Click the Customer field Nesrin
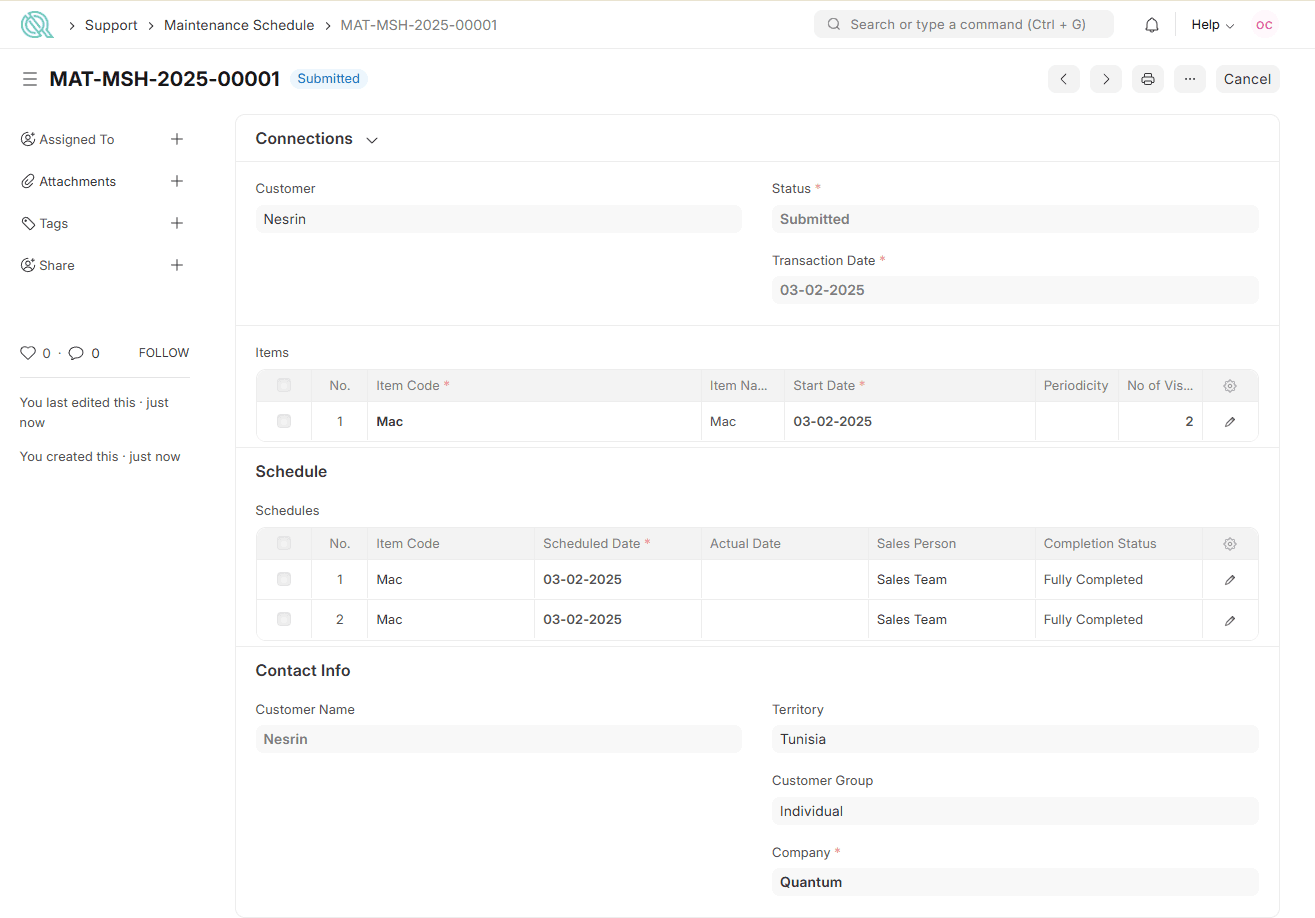 pos(498,219)
